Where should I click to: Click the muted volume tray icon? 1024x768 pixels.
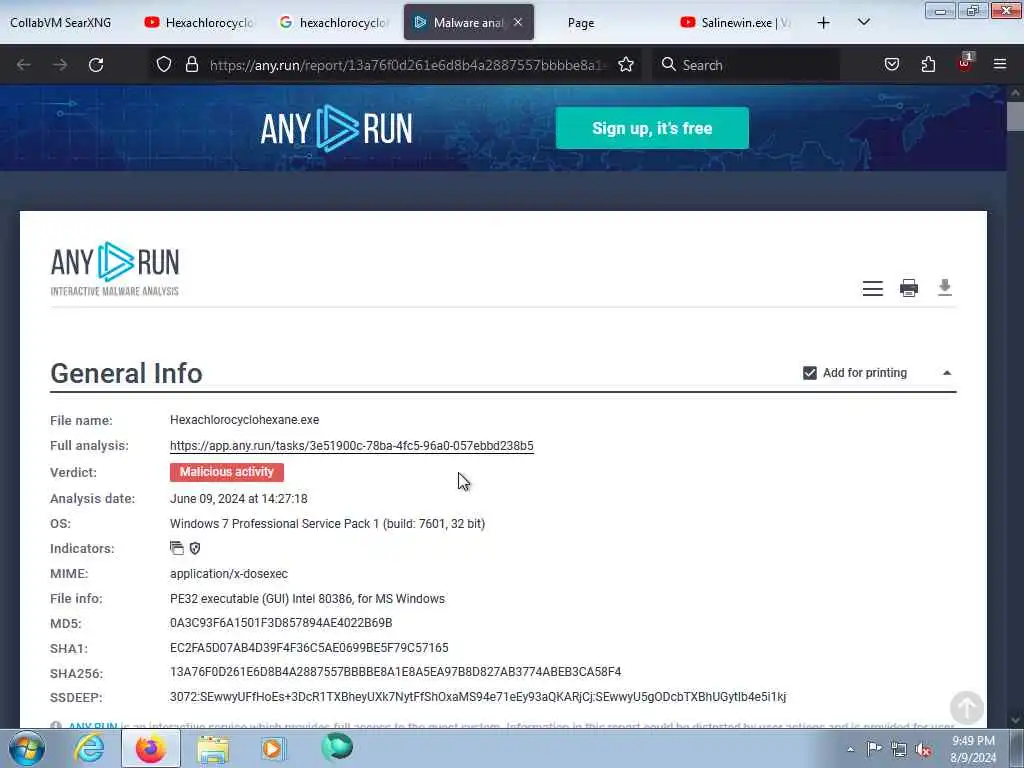(x=923, y=749)
